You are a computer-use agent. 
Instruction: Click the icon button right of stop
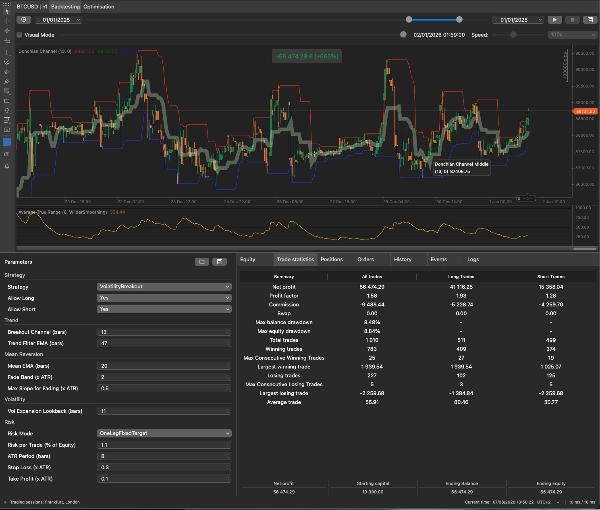pos(590,20)
